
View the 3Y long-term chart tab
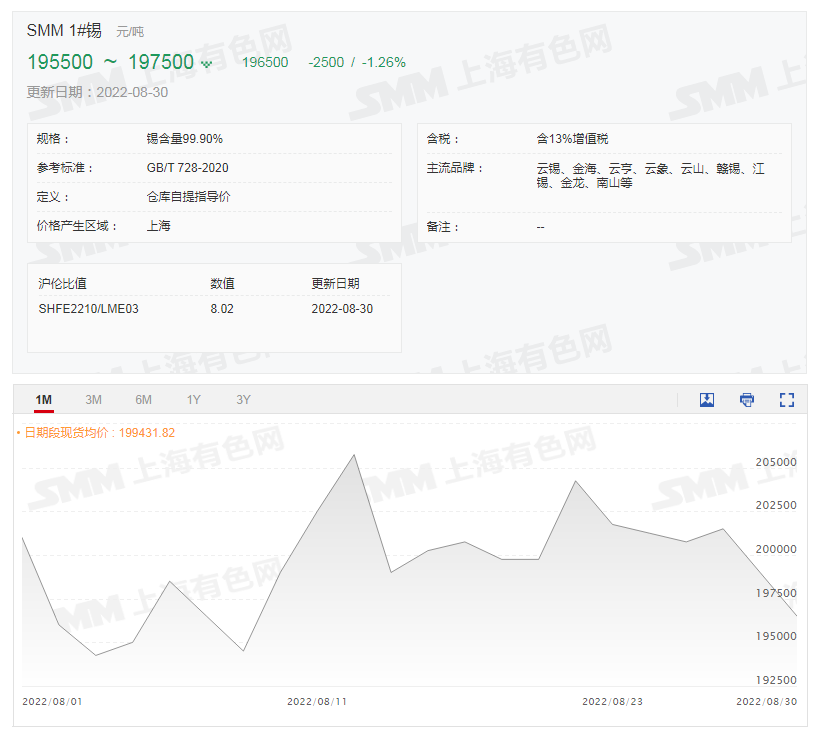242,399
